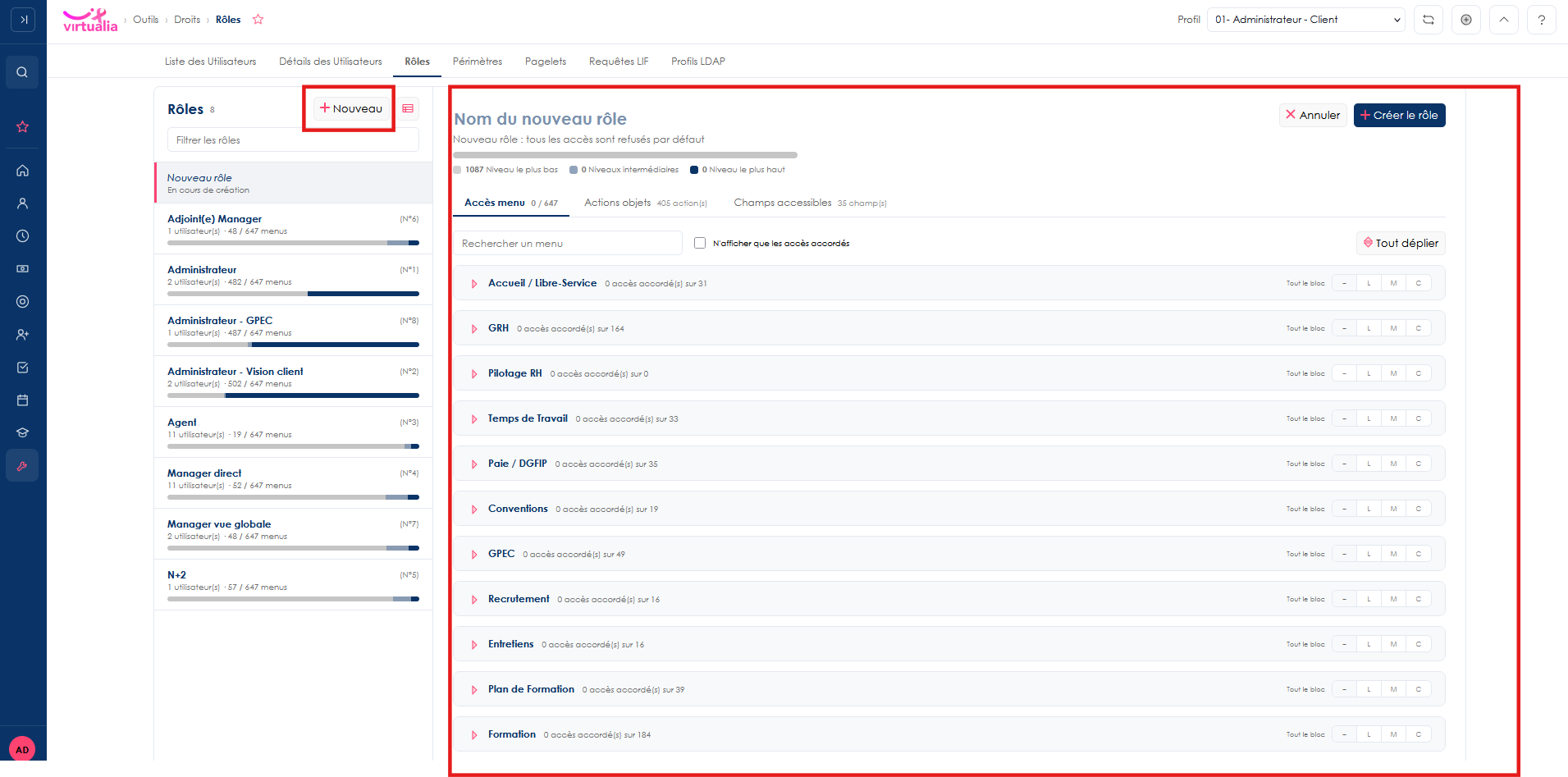Switch to the Actions objets tab
This screenshot has height=777, width=1568.
coord(646,203)
